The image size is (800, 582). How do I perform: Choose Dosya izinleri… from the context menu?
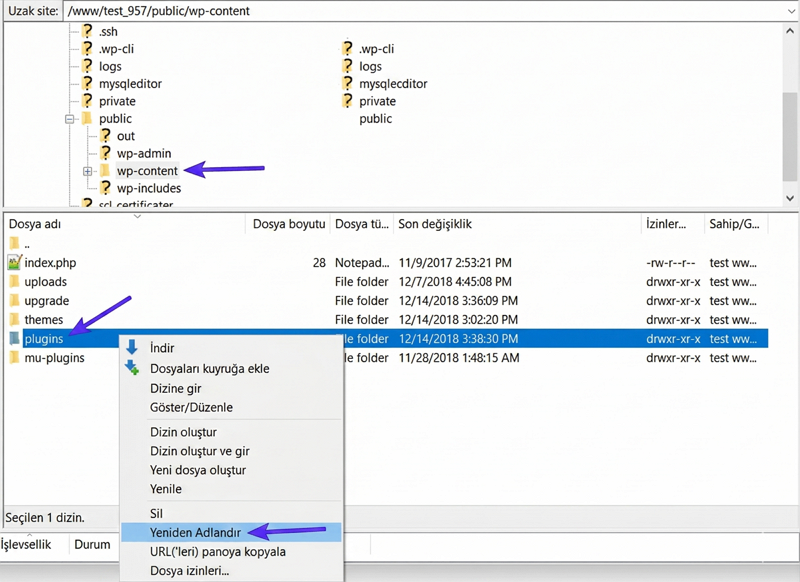189,571
